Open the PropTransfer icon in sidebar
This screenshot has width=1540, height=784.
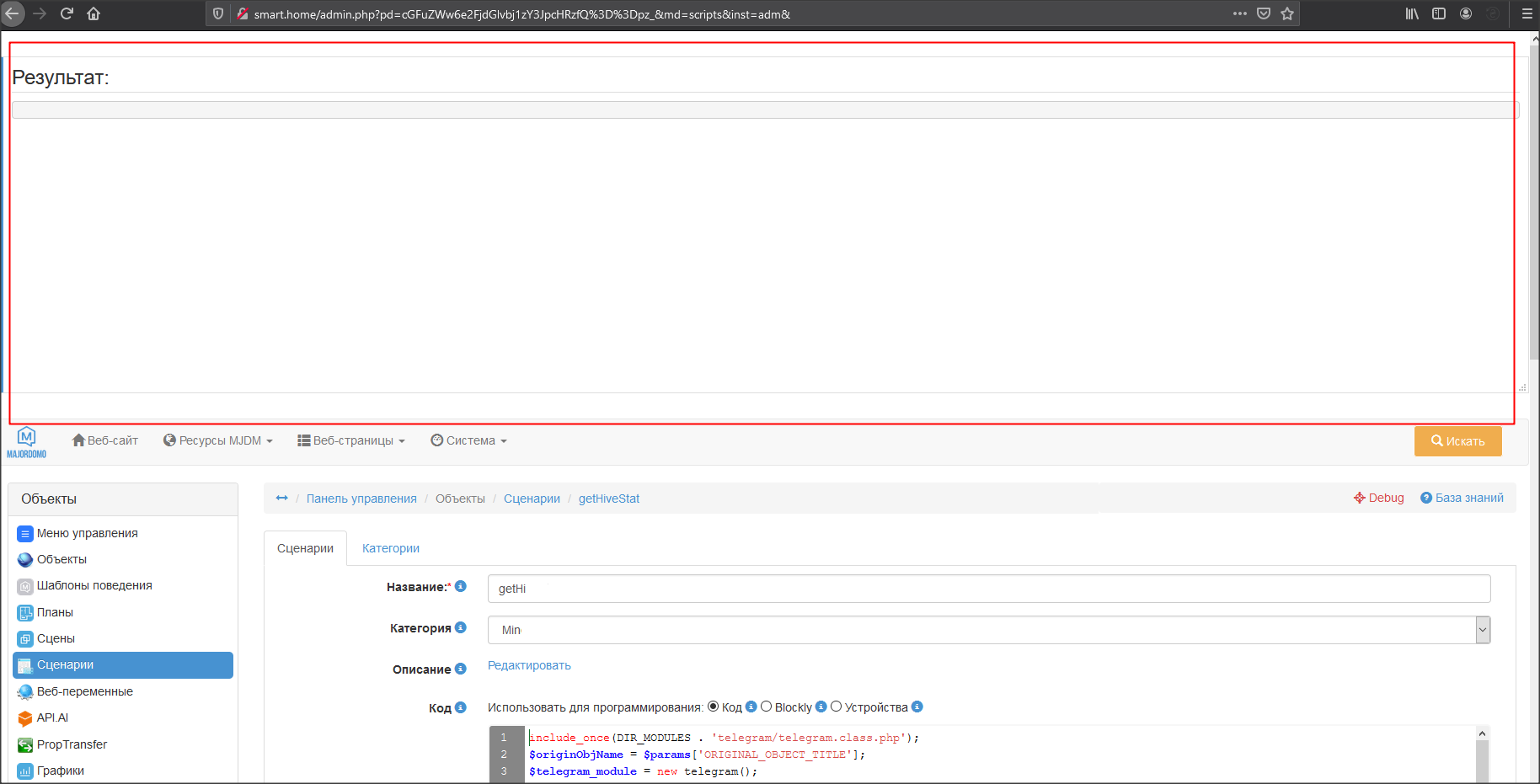(x=25, y=745)
